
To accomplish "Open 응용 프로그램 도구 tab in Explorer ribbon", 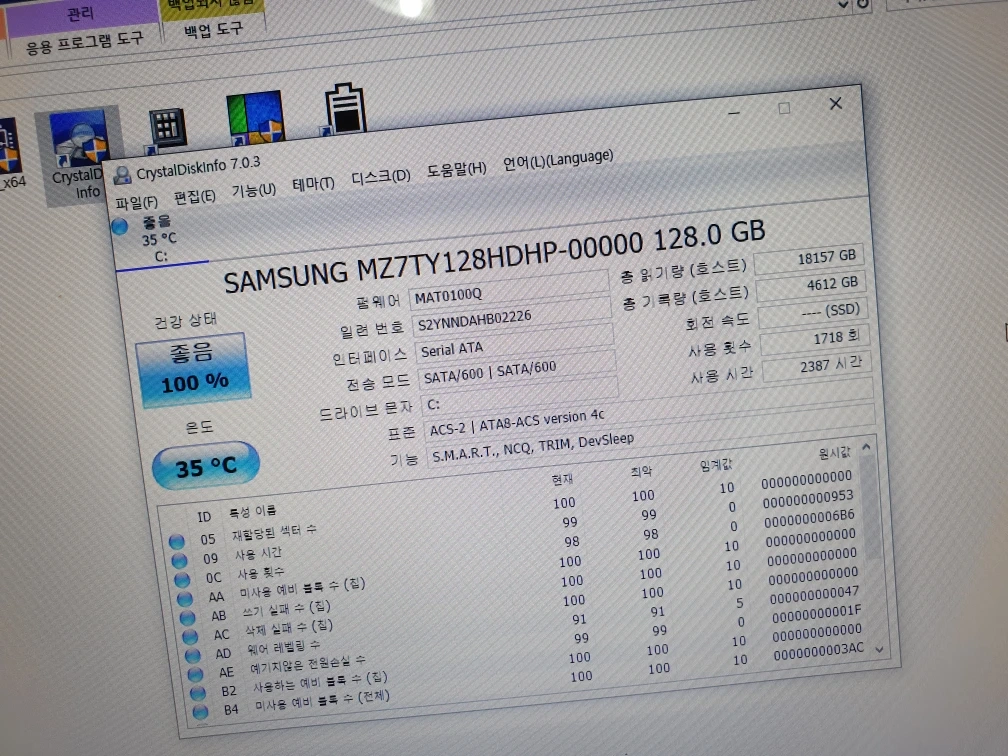I will [x=84, y=42].
